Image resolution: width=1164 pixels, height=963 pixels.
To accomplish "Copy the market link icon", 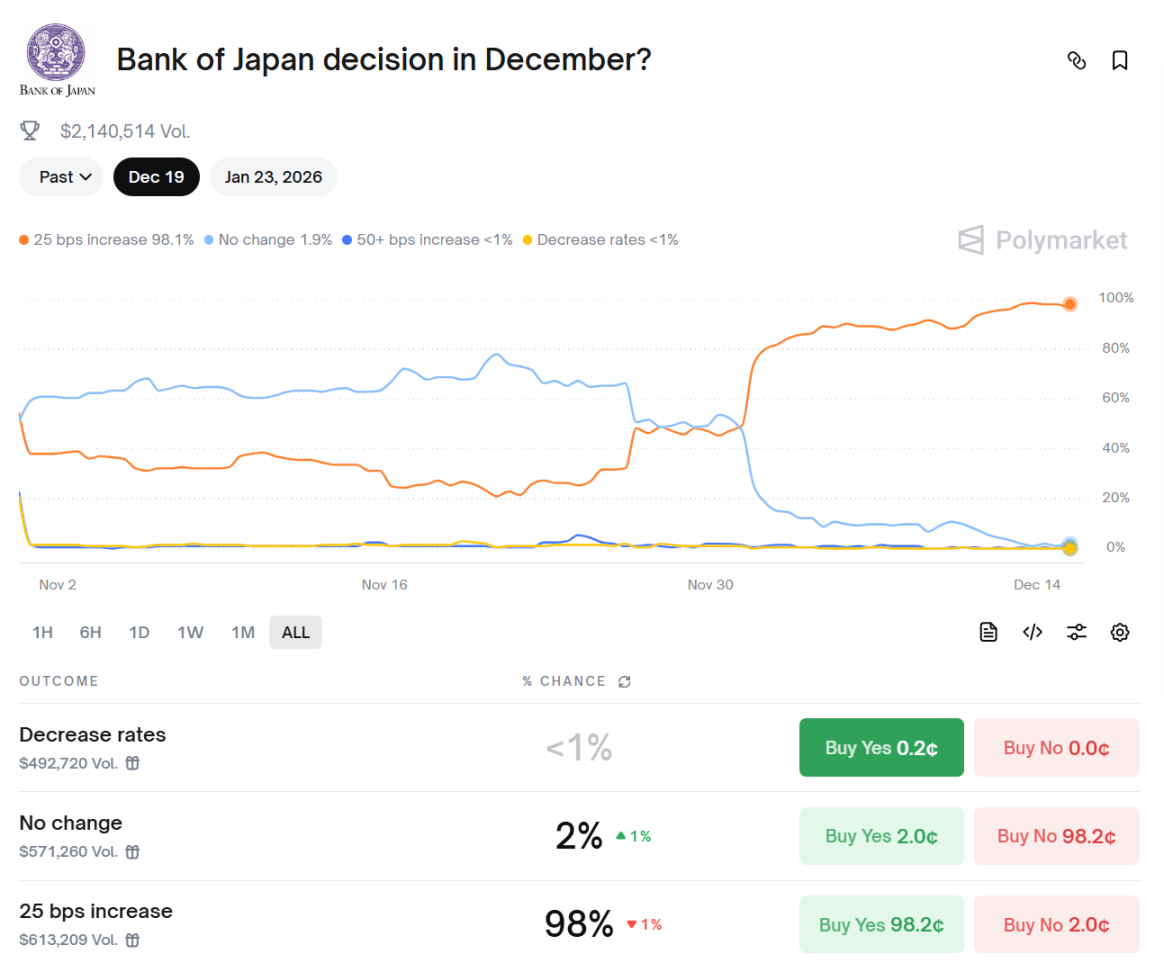I will point(1077,60).
